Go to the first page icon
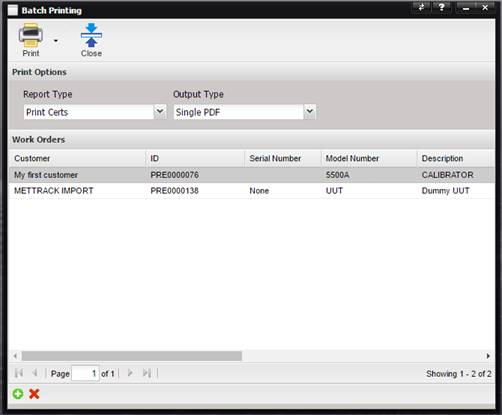The image size is (502, 415). point(19,373)
